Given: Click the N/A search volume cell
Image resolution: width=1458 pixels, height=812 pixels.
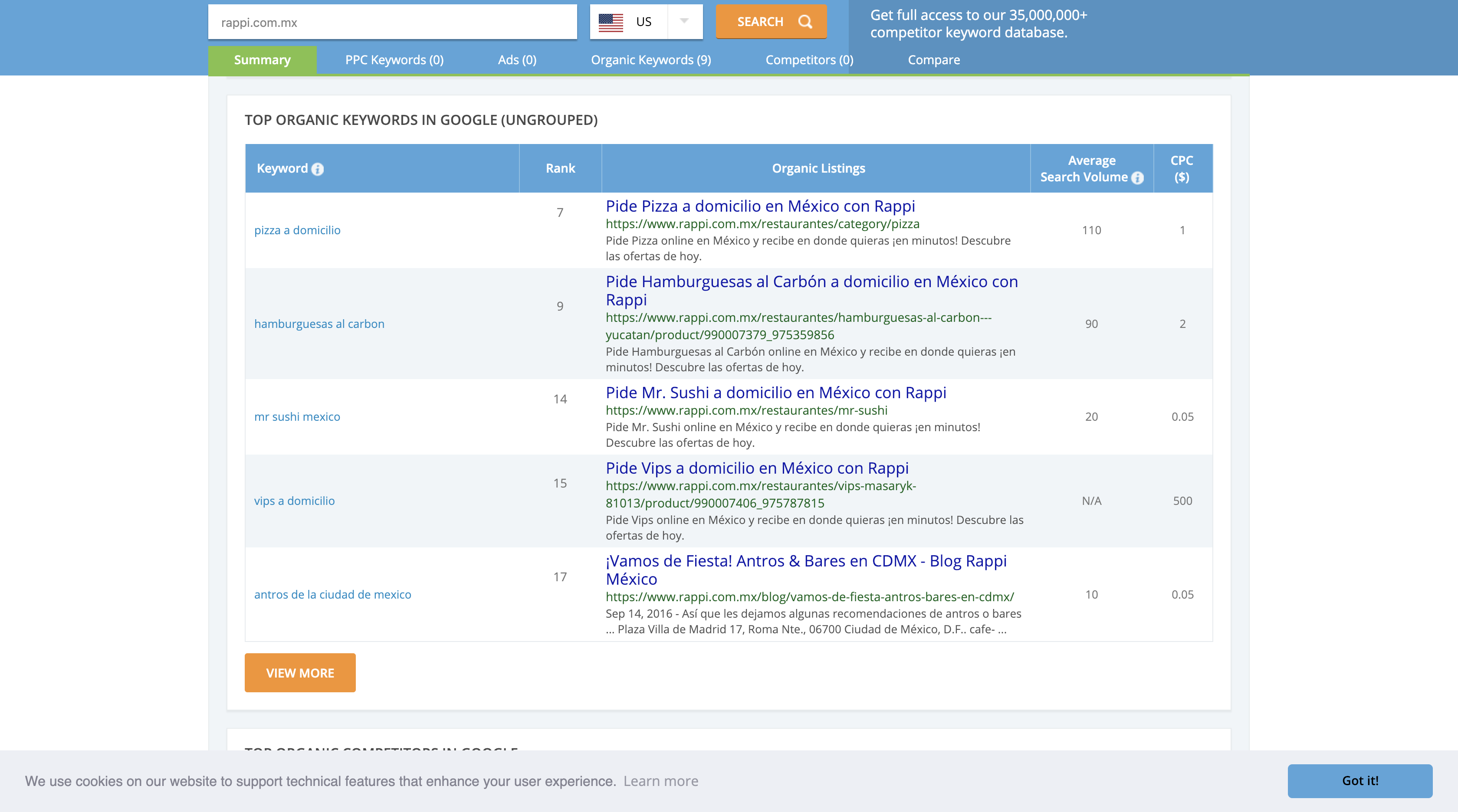Looking at the screenshot, I should click(1091, 501).
